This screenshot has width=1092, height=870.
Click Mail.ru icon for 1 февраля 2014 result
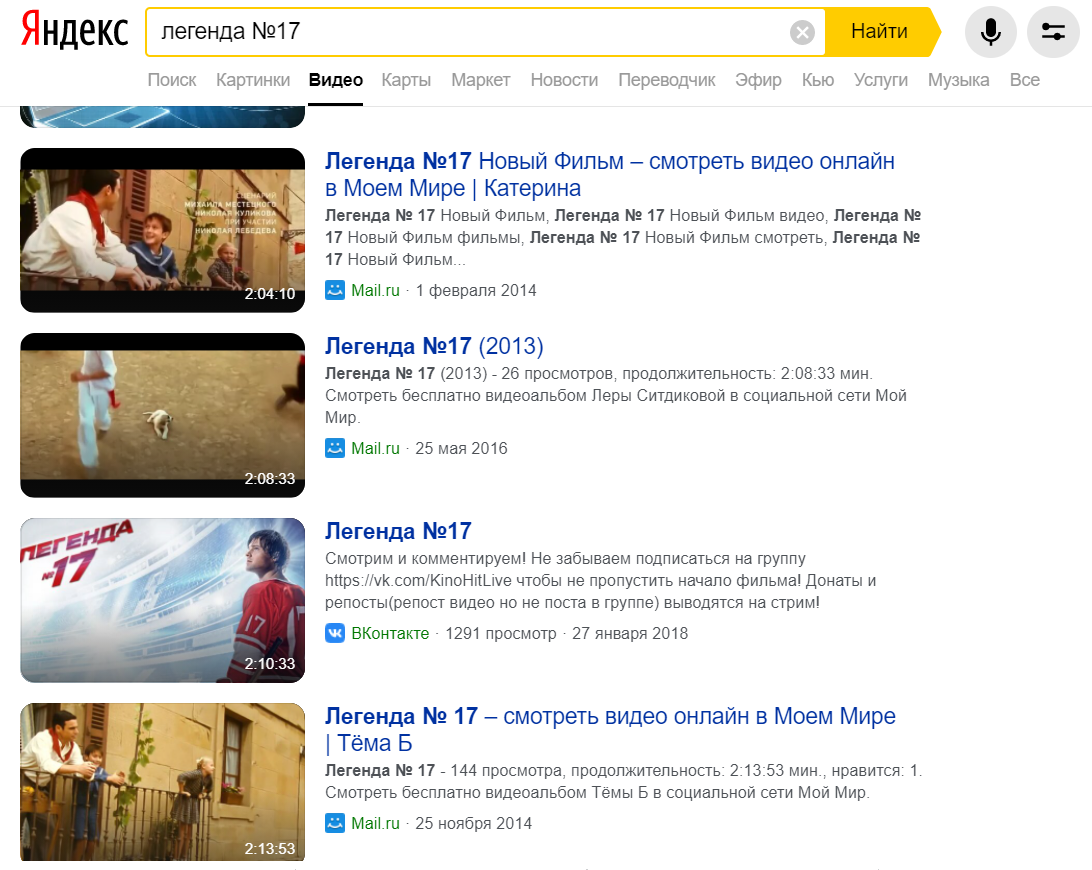(x=335, y=290)
